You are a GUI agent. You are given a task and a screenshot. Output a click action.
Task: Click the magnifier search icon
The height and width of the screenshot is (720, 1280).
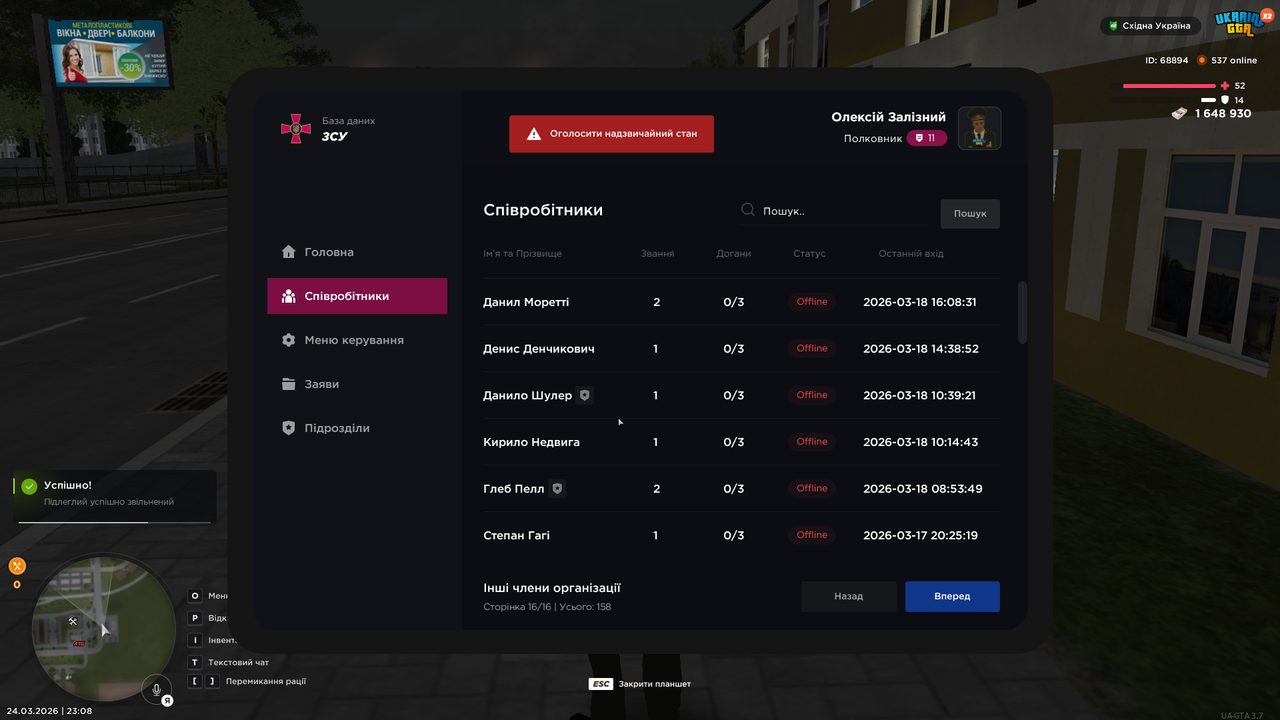[748, 210]
